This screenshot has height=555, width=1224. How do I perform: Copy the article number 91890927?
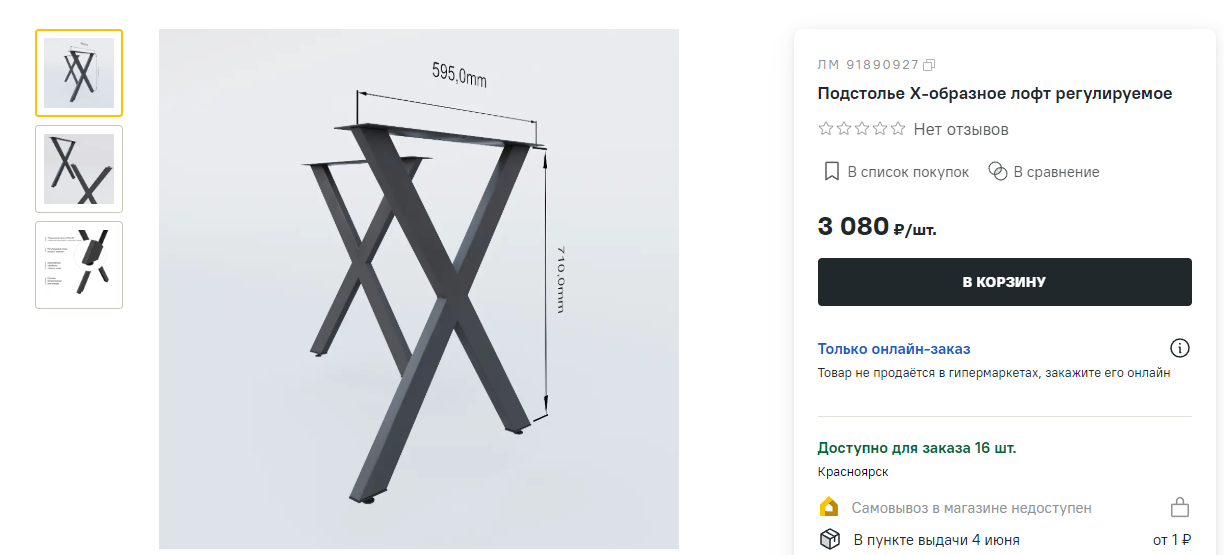[929, 65]
